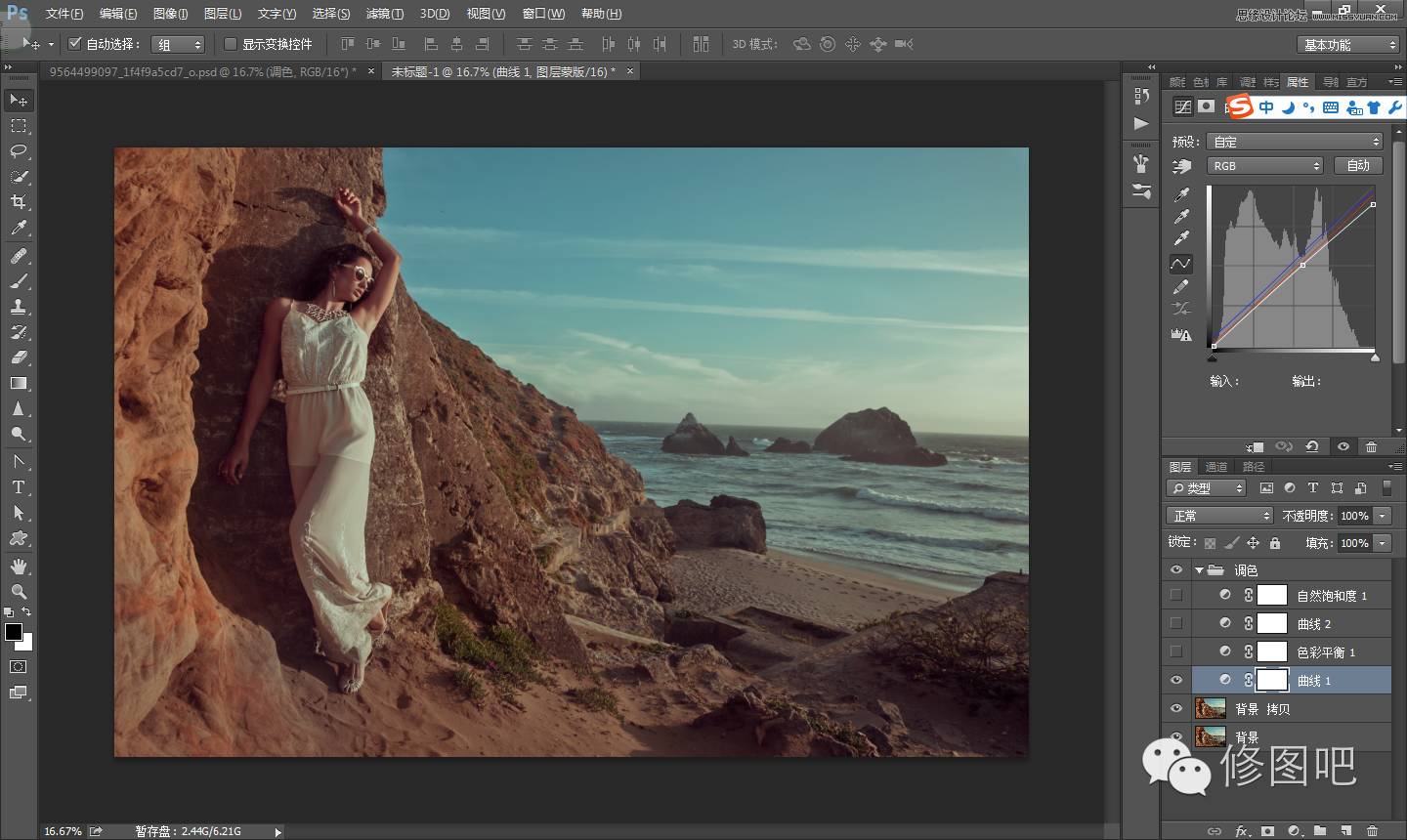Choose the draw-curve pencil in Curves
1407x840 pixels.
click(x=1181, y=287)
